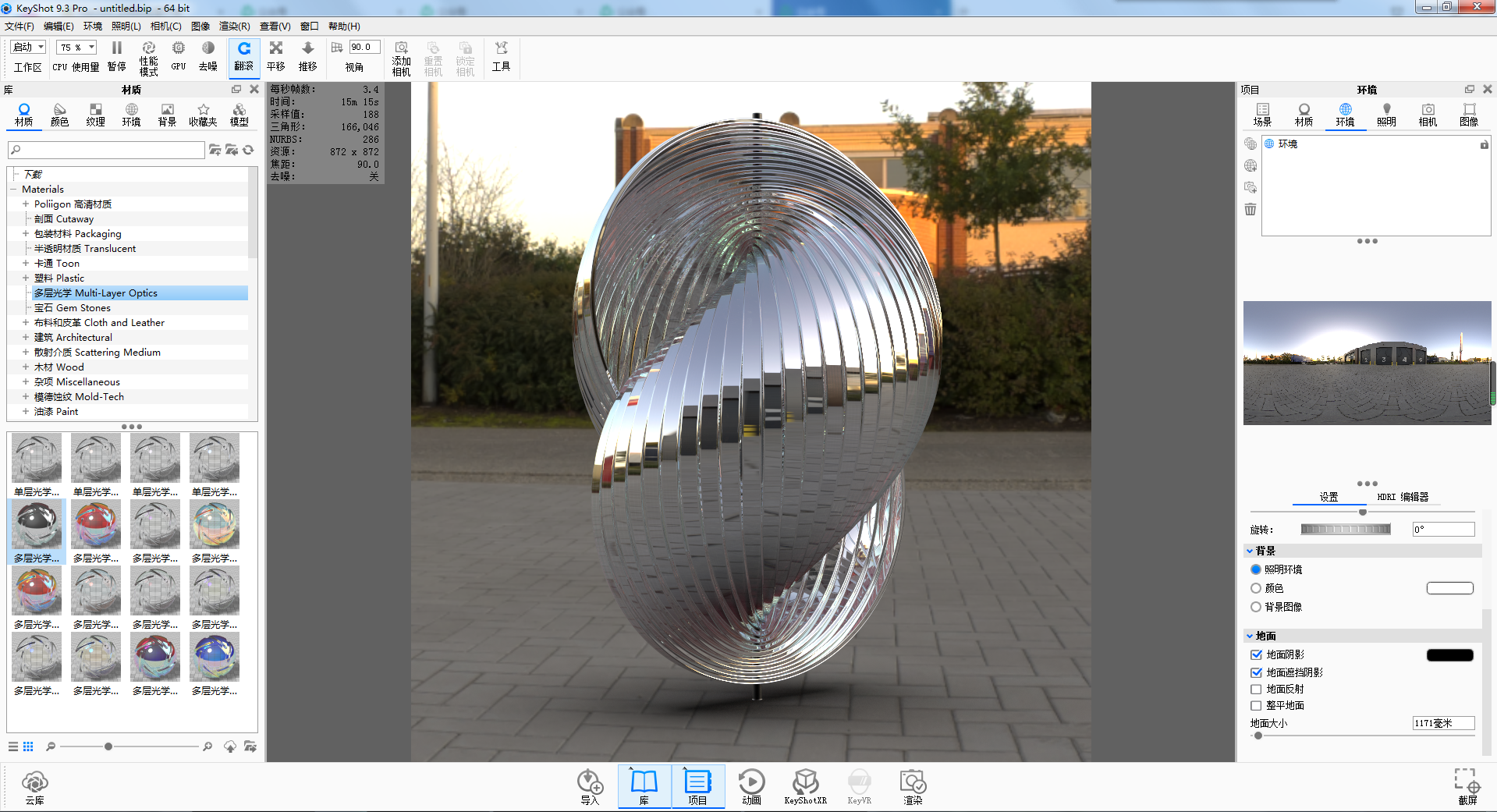The width and height of the screenshot is (1497, 812).
Task: Expand the 塑料 Plastic folder
Action: click(26, 278)
